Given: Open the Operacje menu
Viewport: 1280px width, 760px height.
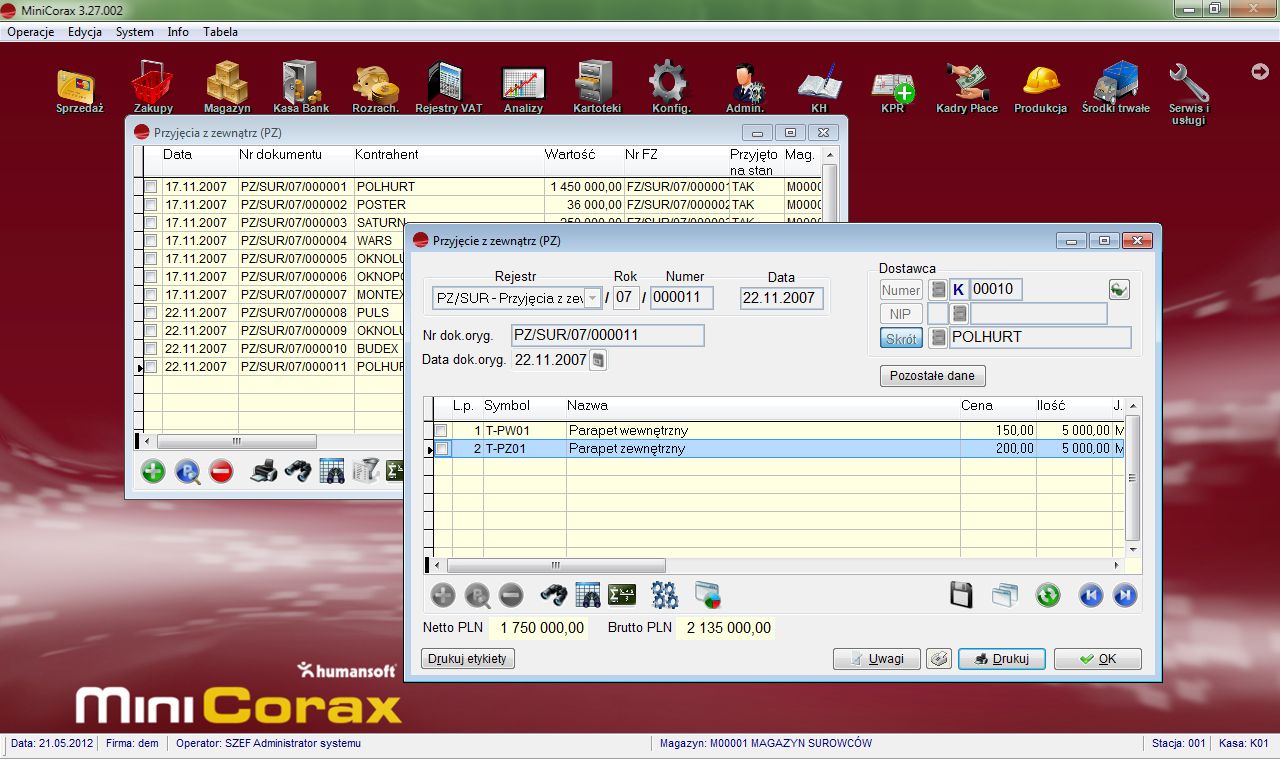Looking at the screenshot, I should coord(30,32).
